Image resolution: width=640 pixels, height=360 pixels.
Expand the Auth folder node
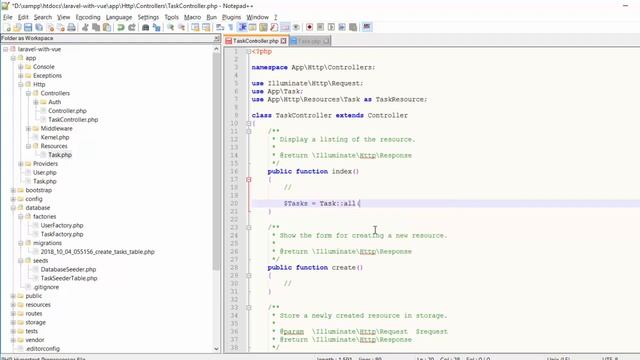pyautogui.click(x=36, y=102)
